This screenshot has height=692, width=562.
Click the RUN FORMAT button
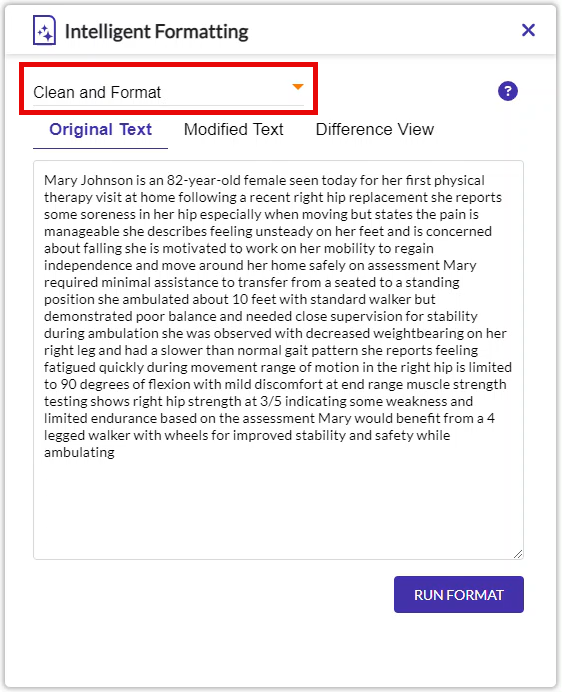[459, 594]
